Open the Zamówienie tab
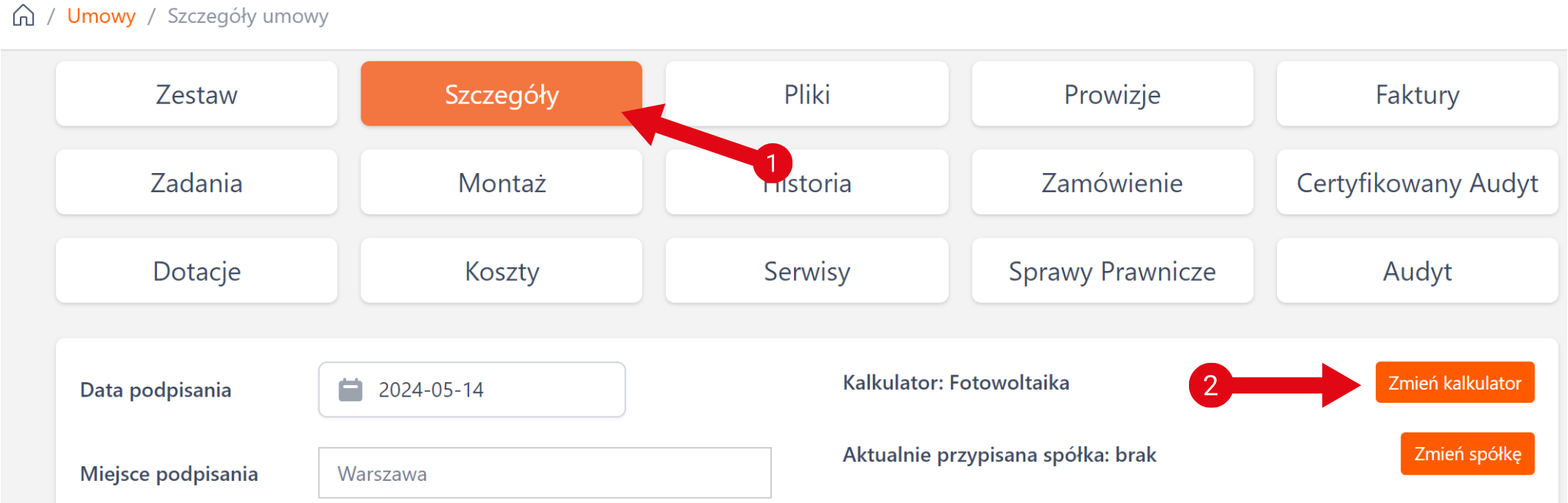Image resolution: width=1568 pixels, height=503 pixels. tap(1112, 183)
